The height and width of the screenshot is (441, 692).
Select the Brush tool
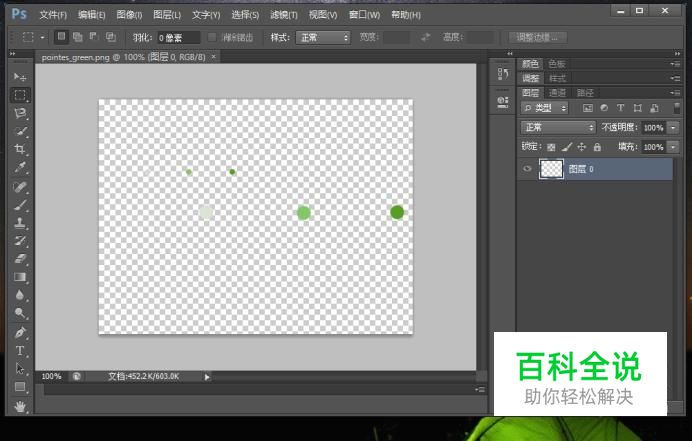coord(20,205)
